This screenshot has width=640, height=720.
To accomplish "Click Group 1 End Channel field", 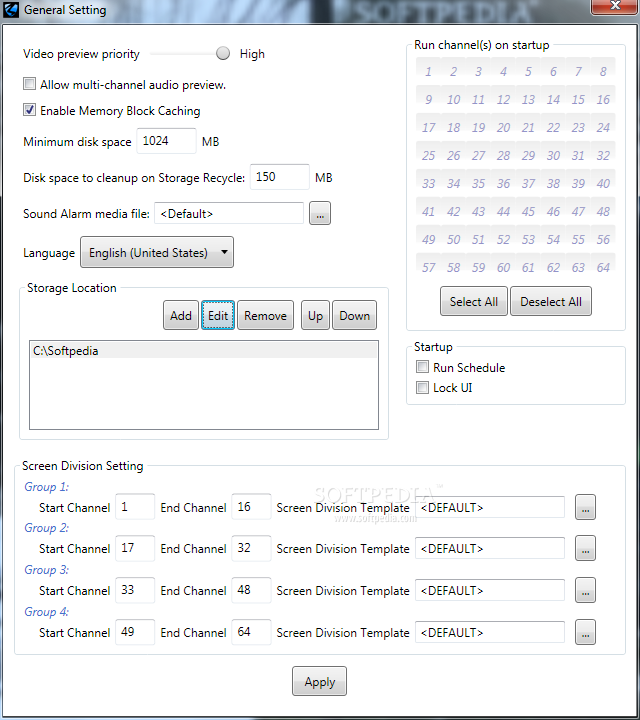I will (251, 507).
